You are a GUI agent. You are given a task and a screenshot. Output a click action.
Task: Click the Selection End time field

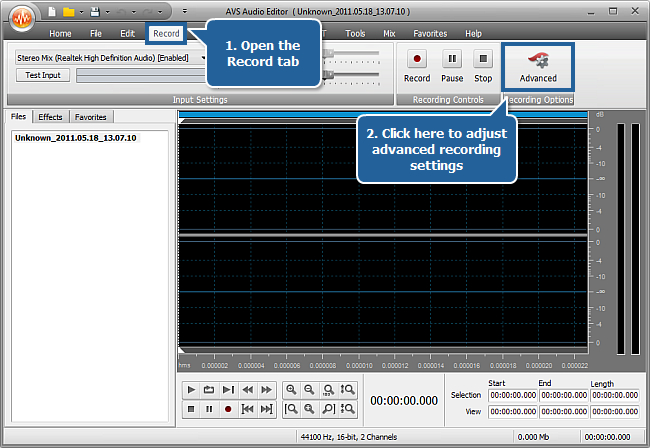[x=564, y=395]
